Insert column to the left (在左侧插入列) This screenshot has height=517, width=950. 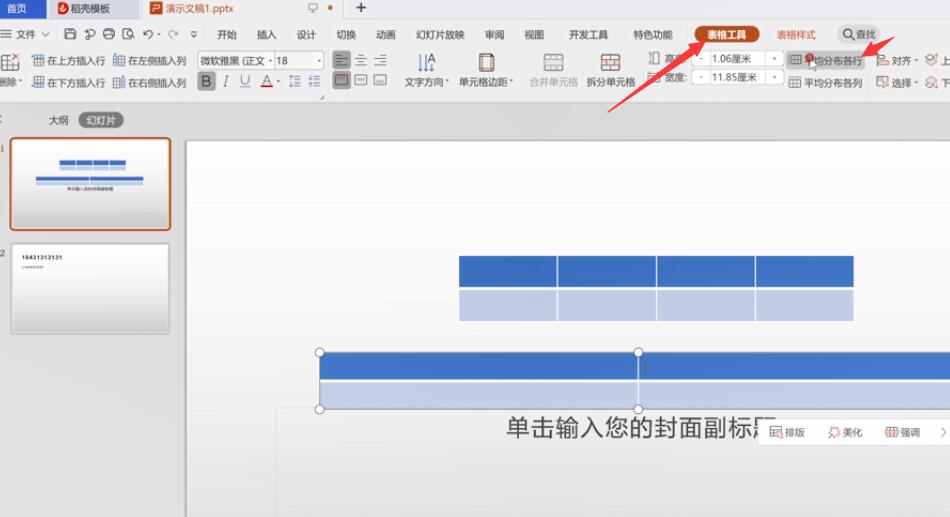(150, 61)
